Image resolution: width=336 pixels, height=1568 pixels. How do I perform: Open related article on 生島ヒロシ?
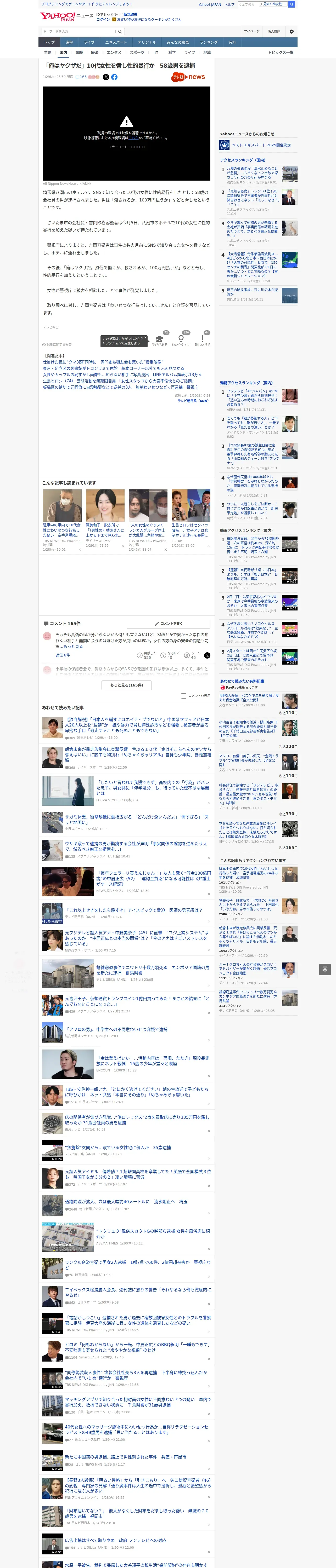pyautogui.click(x=118, y=381)
